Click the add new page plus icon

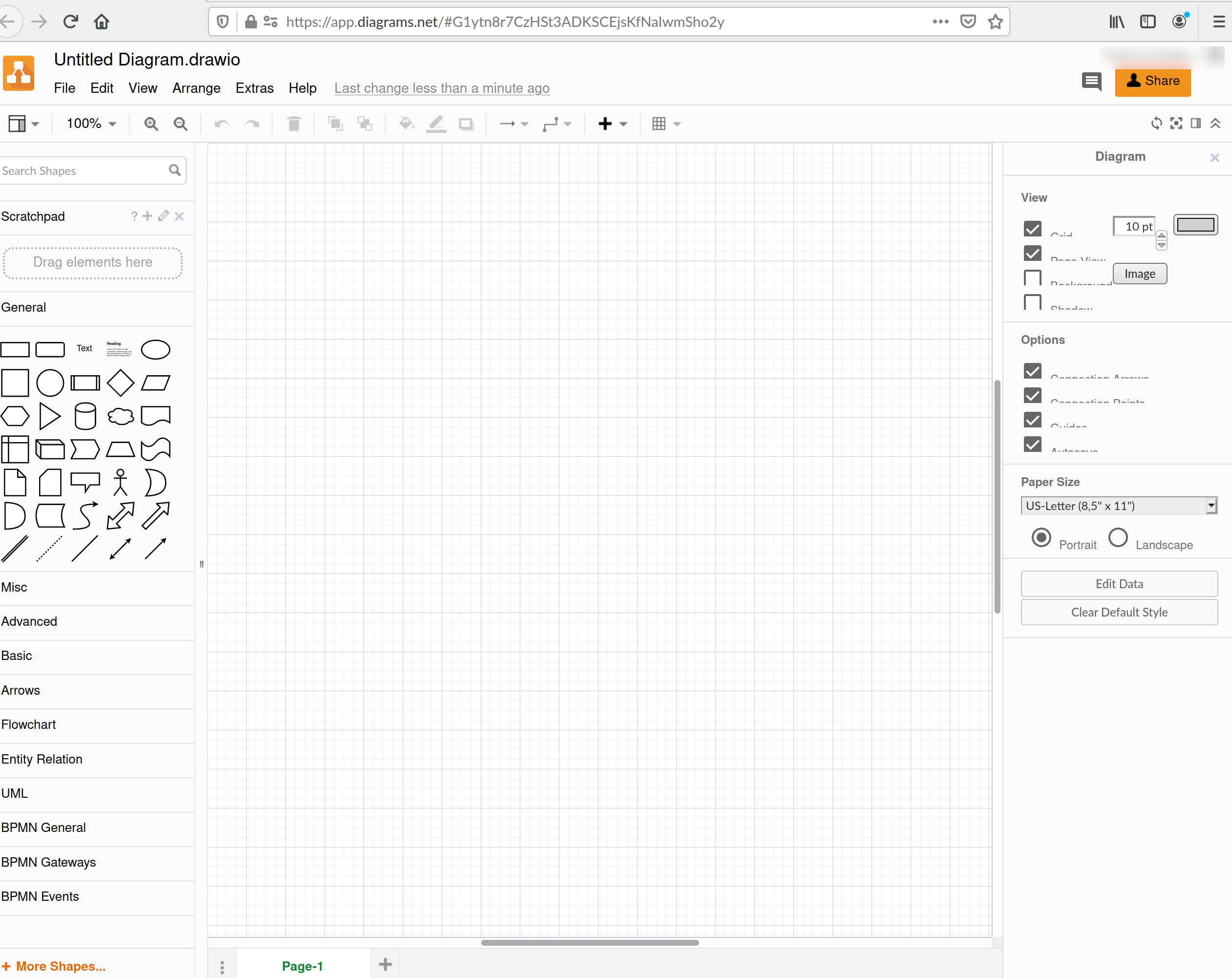(x=385, y=964)
